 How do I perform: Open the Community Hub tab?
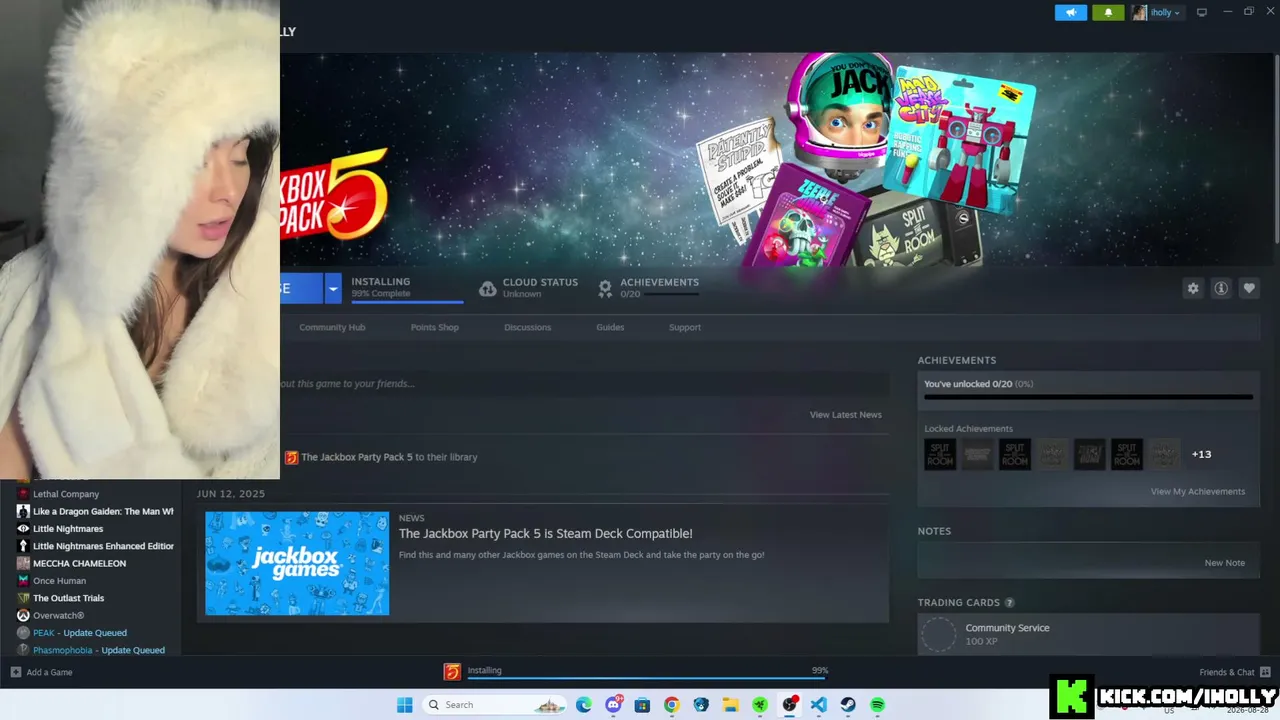pos(332,327)
